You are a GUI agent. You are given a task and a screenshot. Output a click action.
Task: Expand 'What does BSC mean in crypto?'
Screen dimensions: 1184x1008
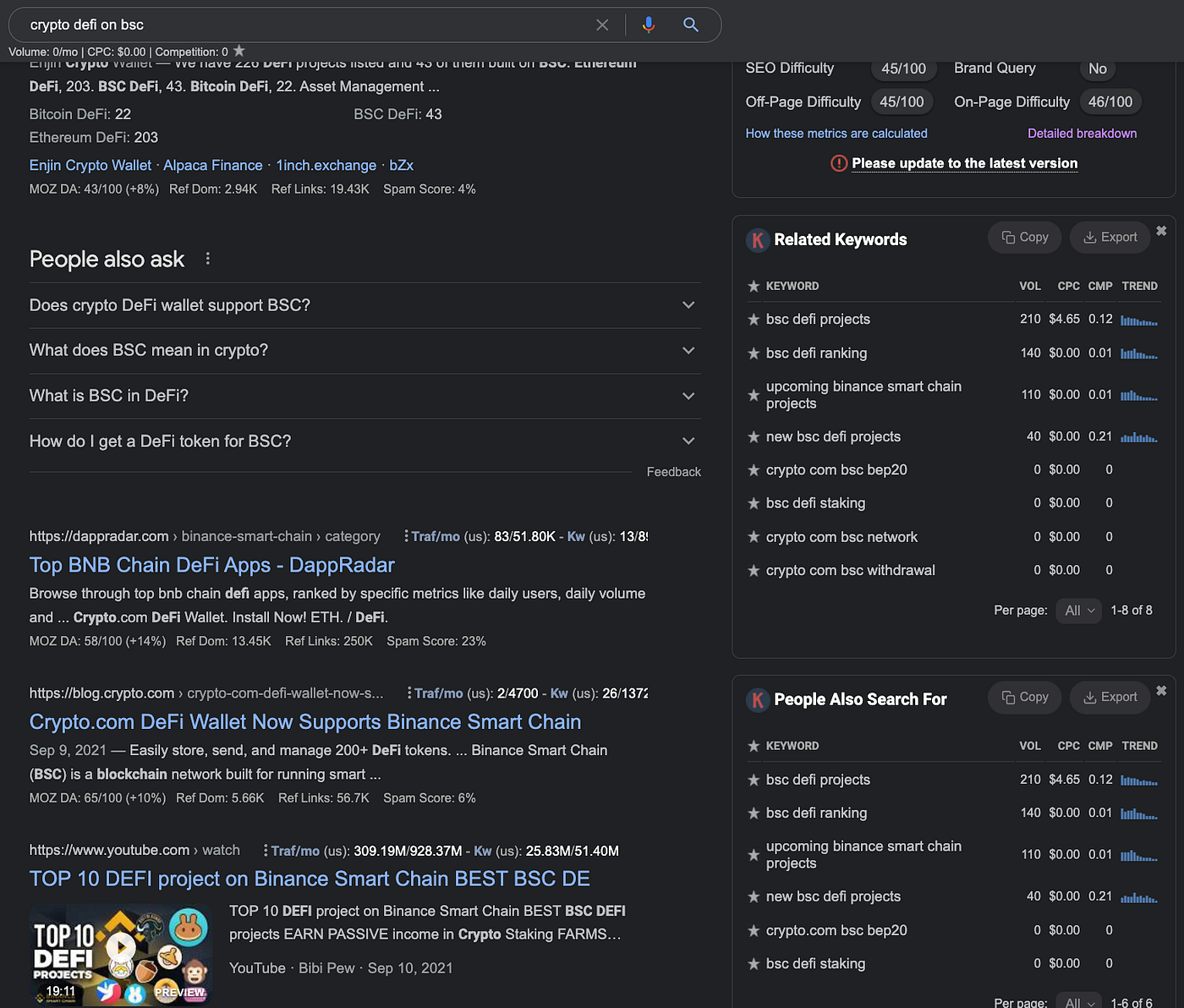click(x=365, y=350)
